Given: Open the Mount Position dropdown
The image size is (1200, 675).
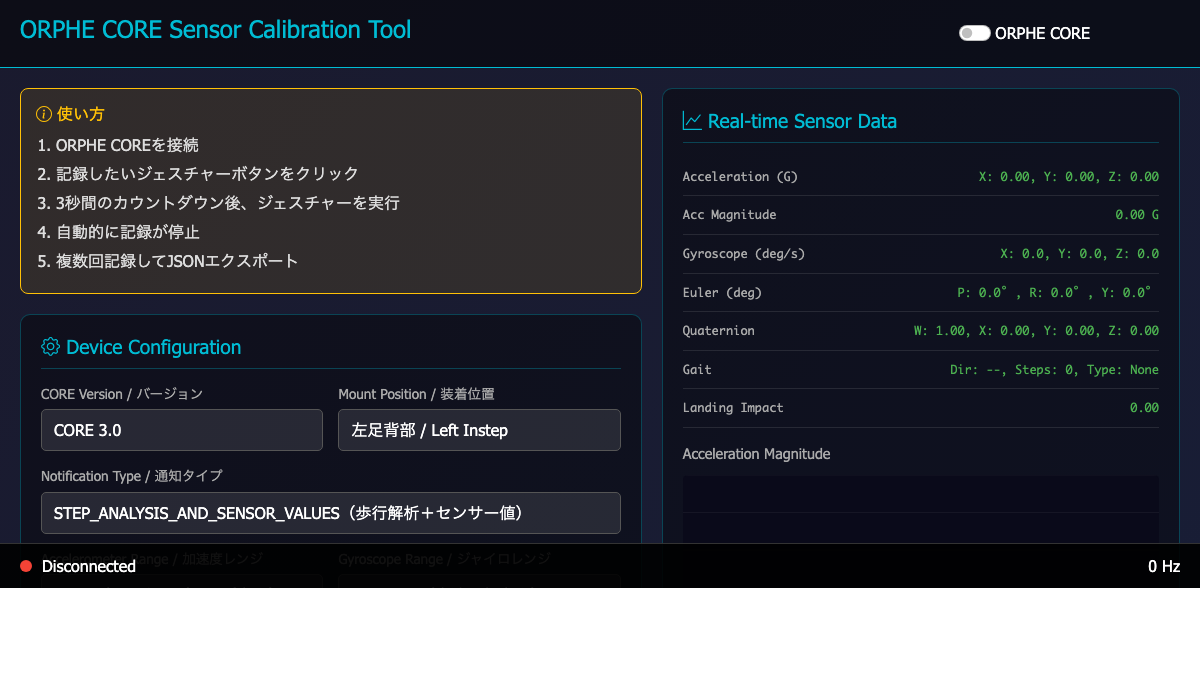Looking at the screenshot, I should pyautogui.click(x=479, y=430).
